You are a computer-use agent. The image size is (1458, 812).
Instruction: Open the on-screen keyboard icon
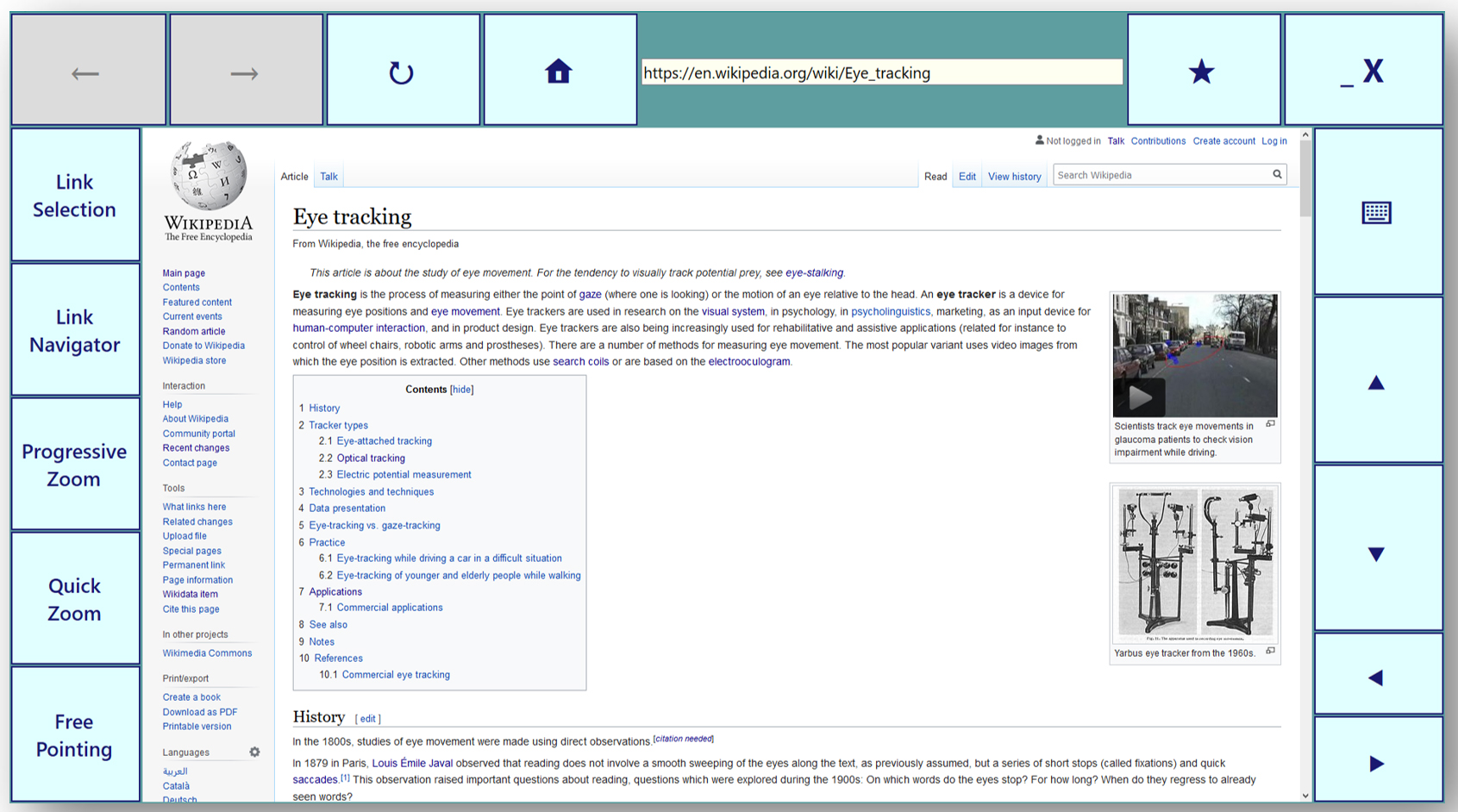pos(1378,212)
